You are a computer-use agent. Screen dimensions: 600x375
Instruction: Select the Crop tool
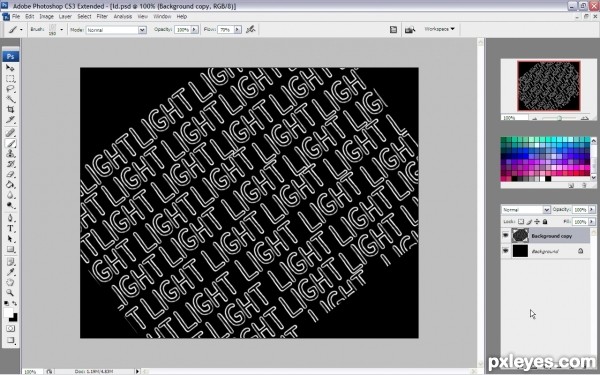coord(10,110)
